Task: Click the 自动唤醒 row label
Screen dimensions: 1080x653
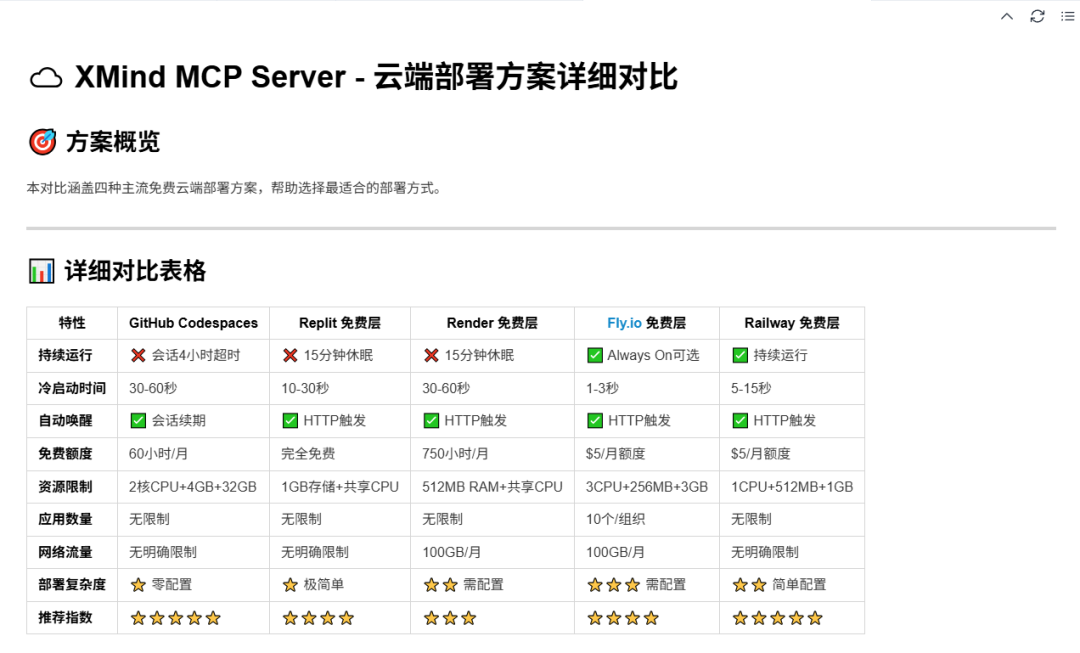Action: click(x=65, y=421)
